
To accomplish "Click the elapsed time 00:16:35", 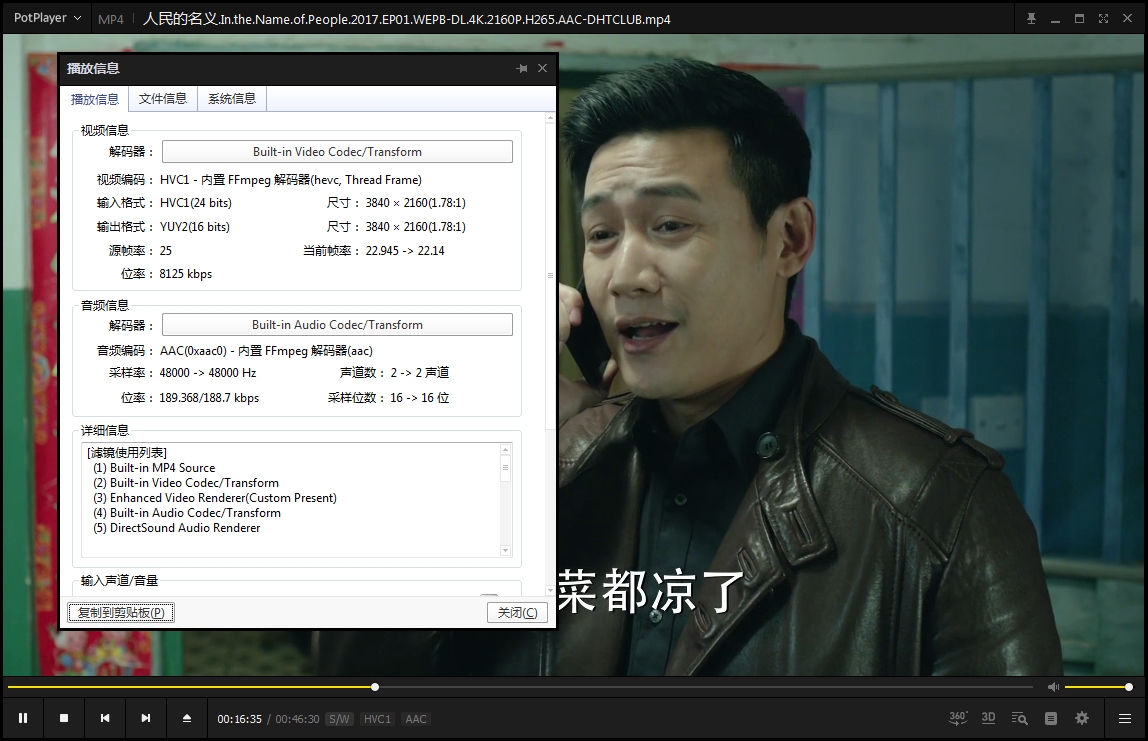I will (239, 719).
